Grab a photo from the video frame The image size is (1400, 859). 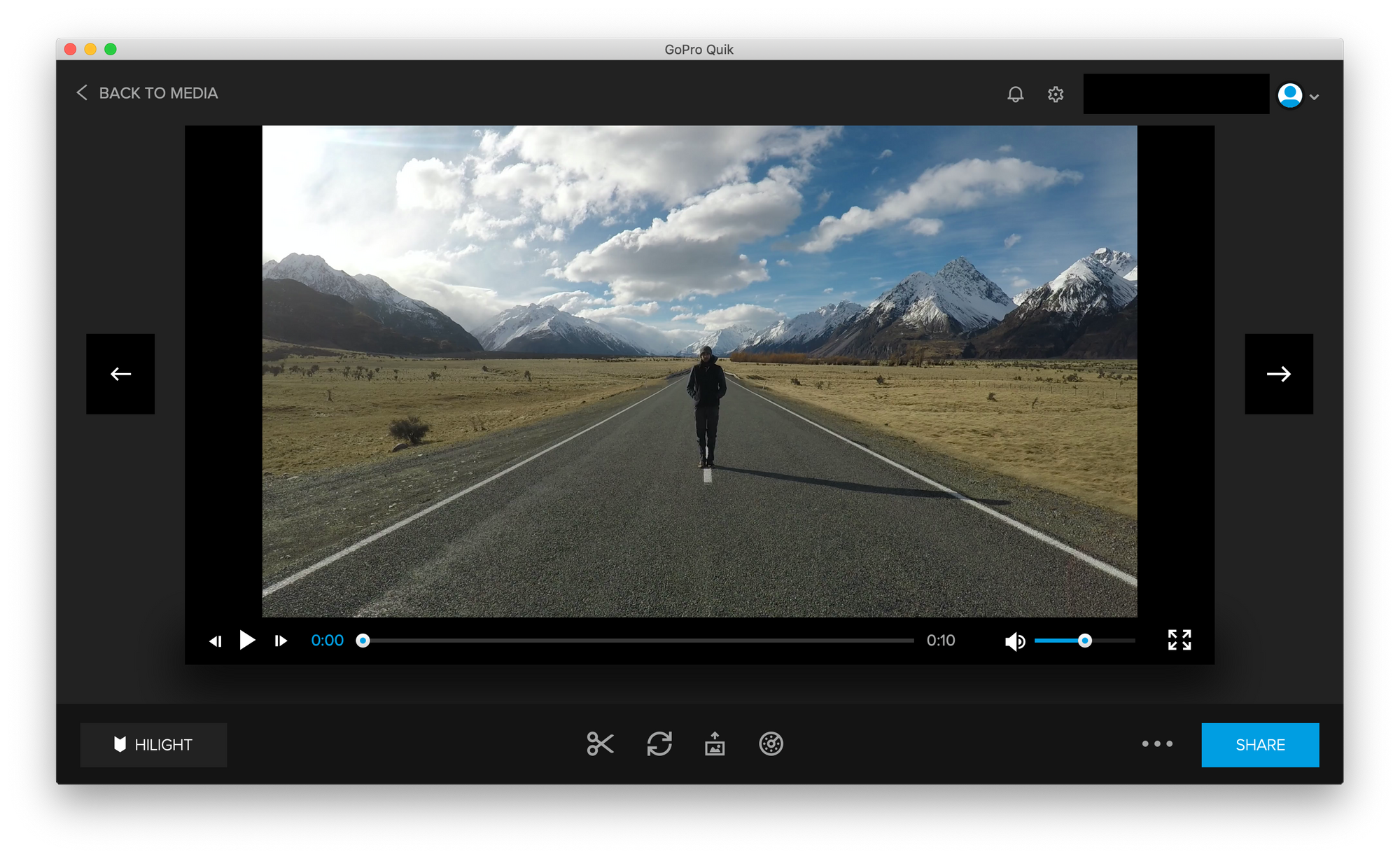coord(715,743)
